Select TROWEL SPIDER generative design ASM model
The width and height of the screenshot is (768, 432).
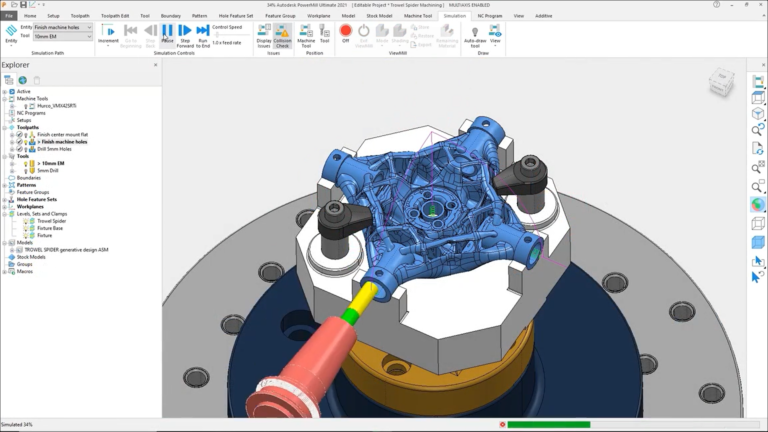pyautogui.click(x=66, y=250)
